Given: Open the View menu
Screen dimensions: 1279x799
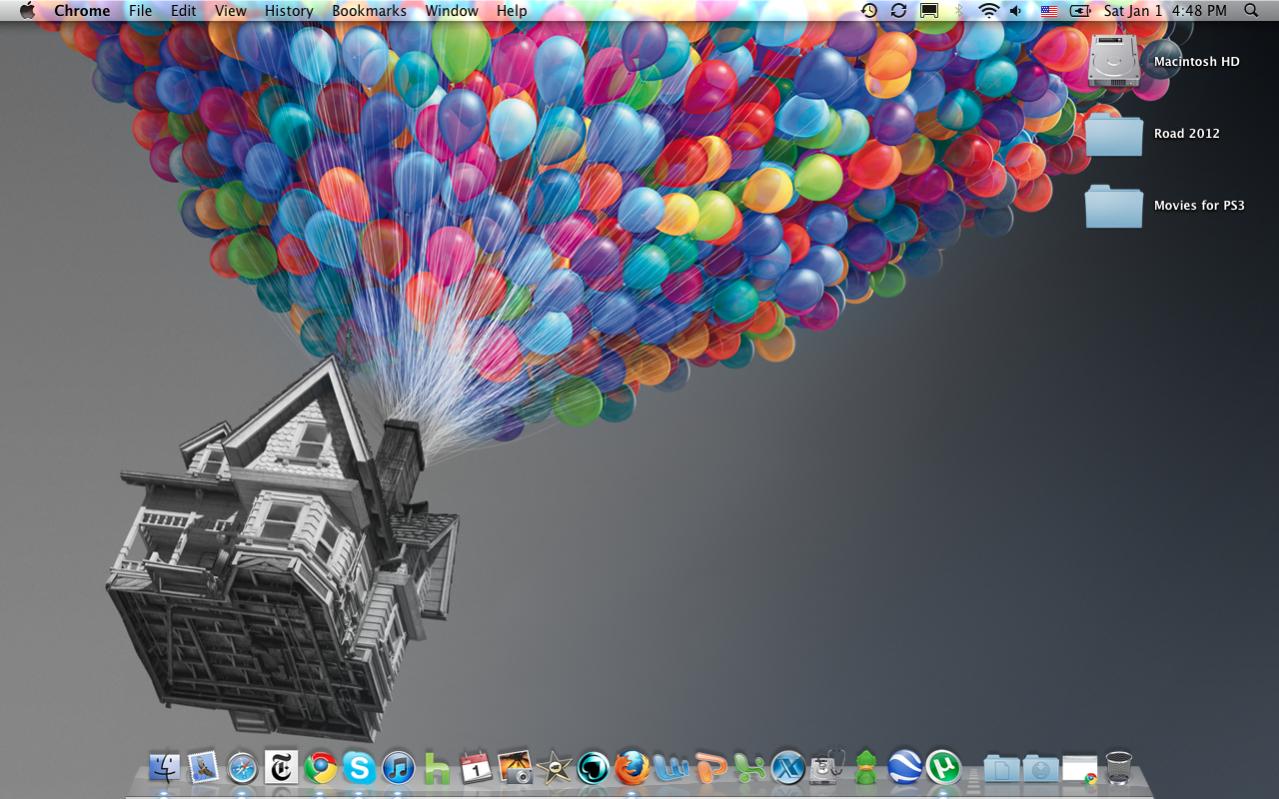Looking at the screenshot, I should pos(230,11).
